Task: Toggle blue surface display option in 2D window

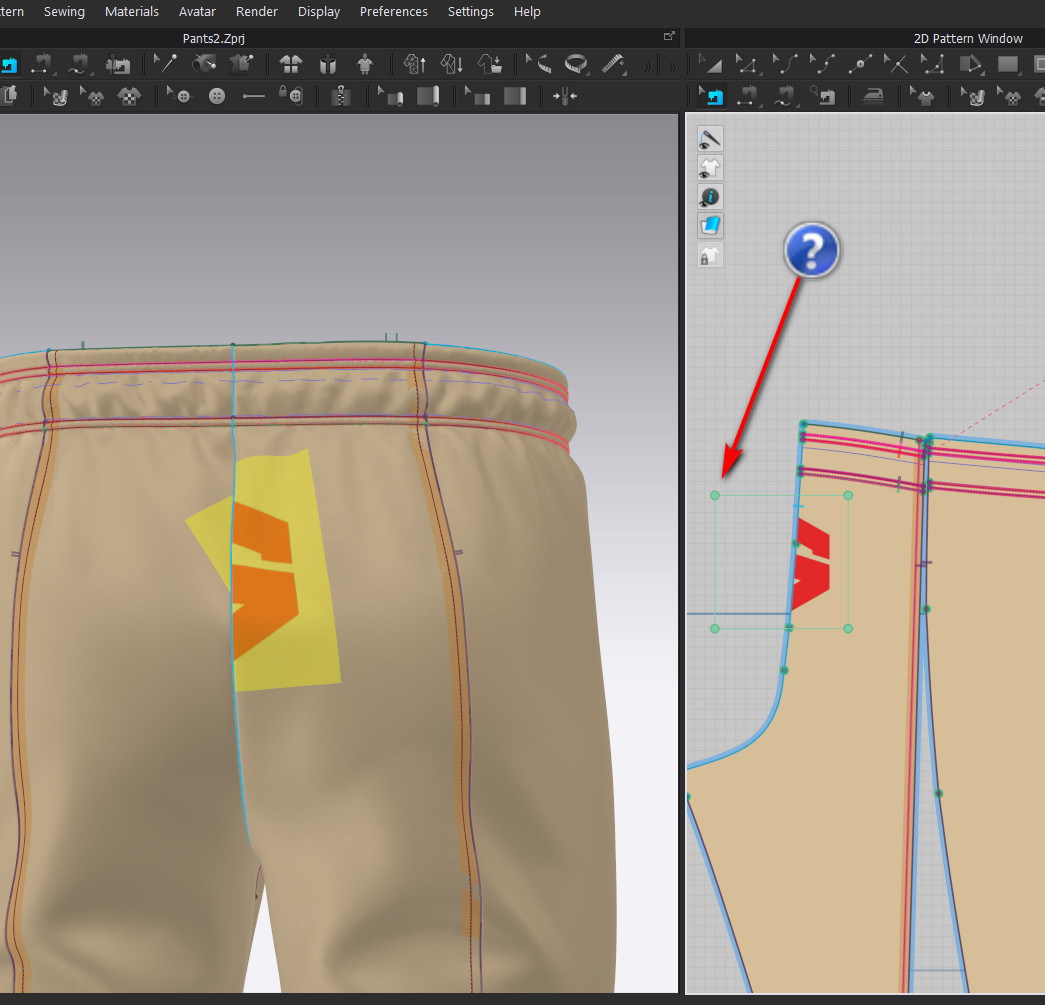Action: point(710,226)
